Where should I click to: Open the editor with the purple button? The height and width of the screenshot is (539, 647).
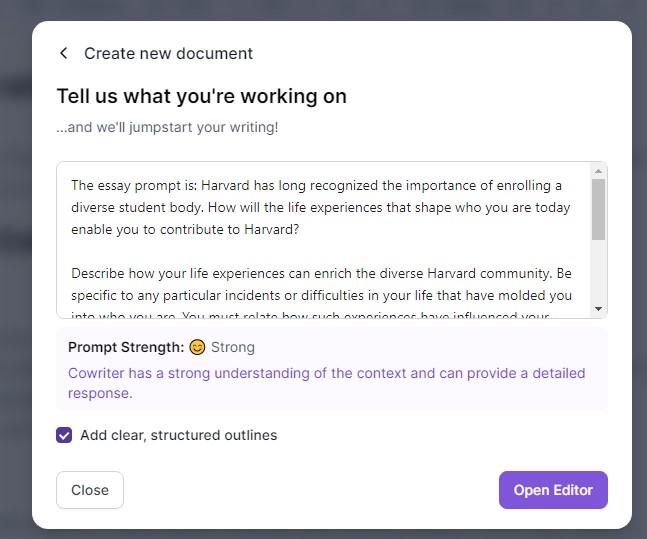[553, 490]
